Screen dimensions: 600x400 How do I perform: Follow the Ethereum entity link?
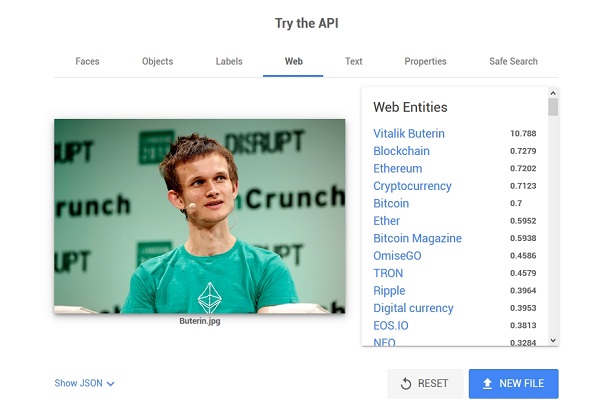(x=398, y=168)
